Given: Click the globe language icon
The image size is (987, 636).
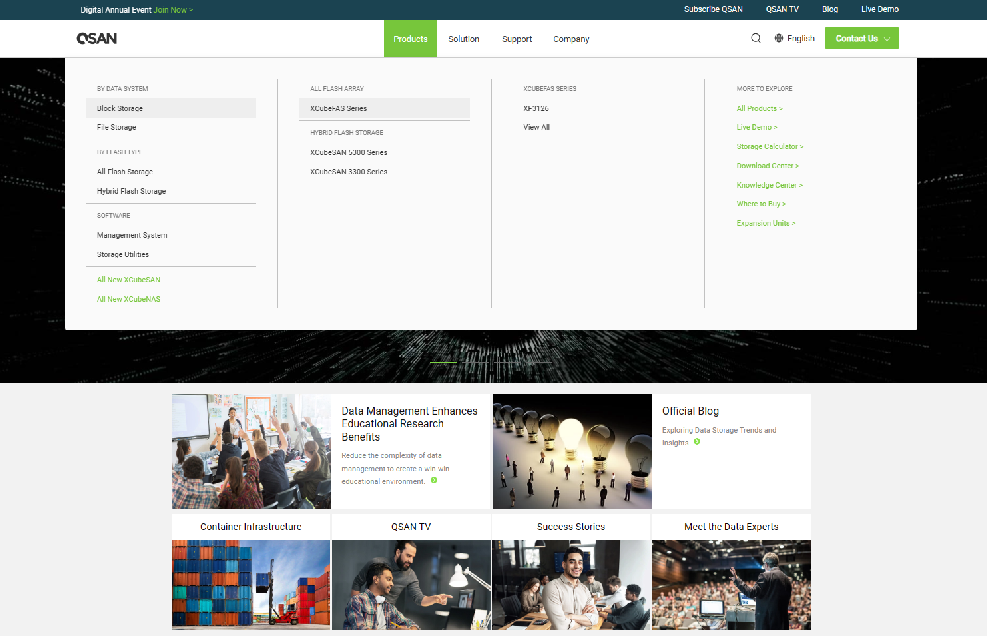Looking at the screenshot, I should [x=779, y=38].
